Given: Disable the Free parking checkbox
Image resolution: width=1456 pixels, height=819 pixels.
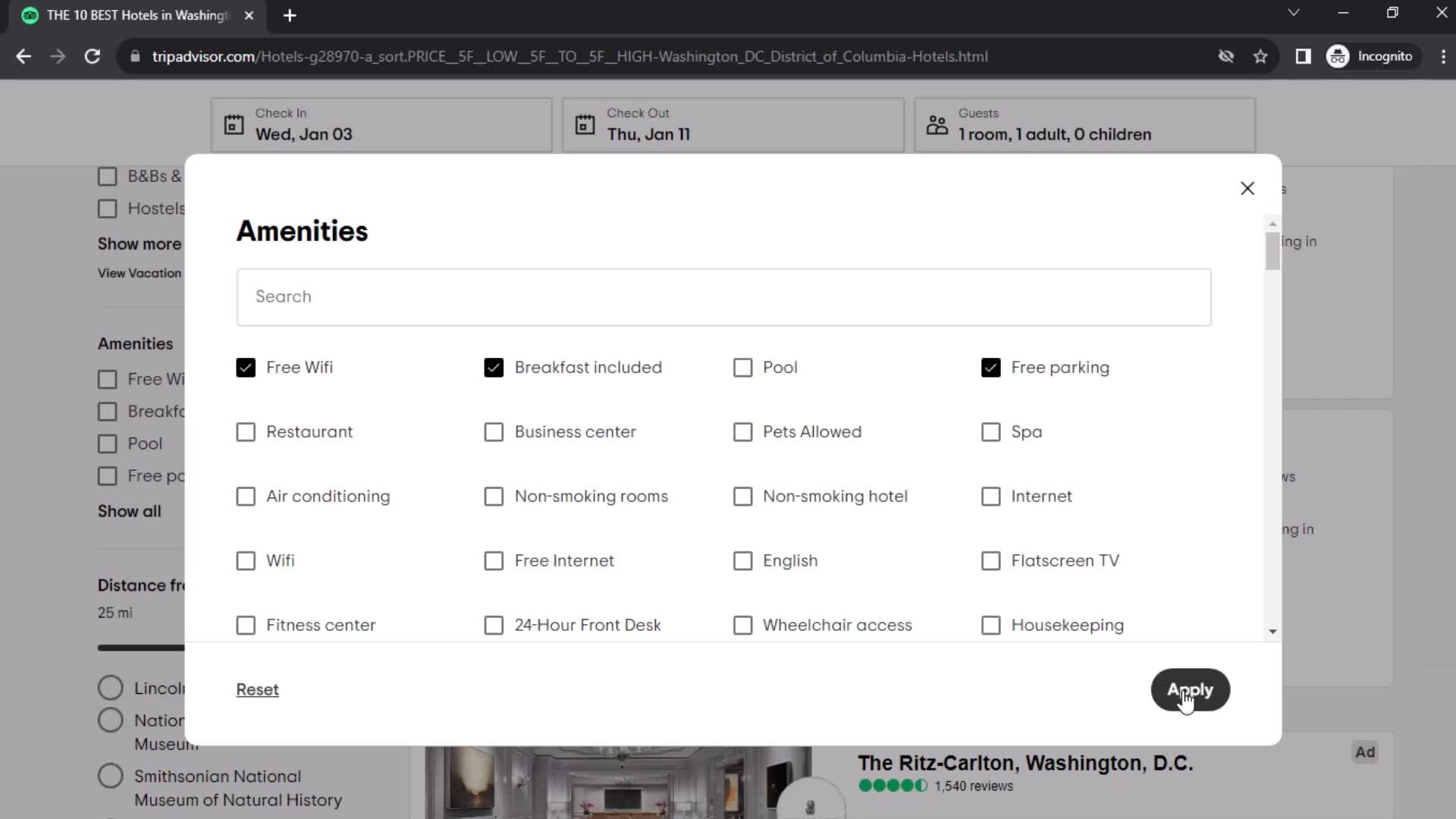Looking at the screenshot, I should click(x=992, y=367).
